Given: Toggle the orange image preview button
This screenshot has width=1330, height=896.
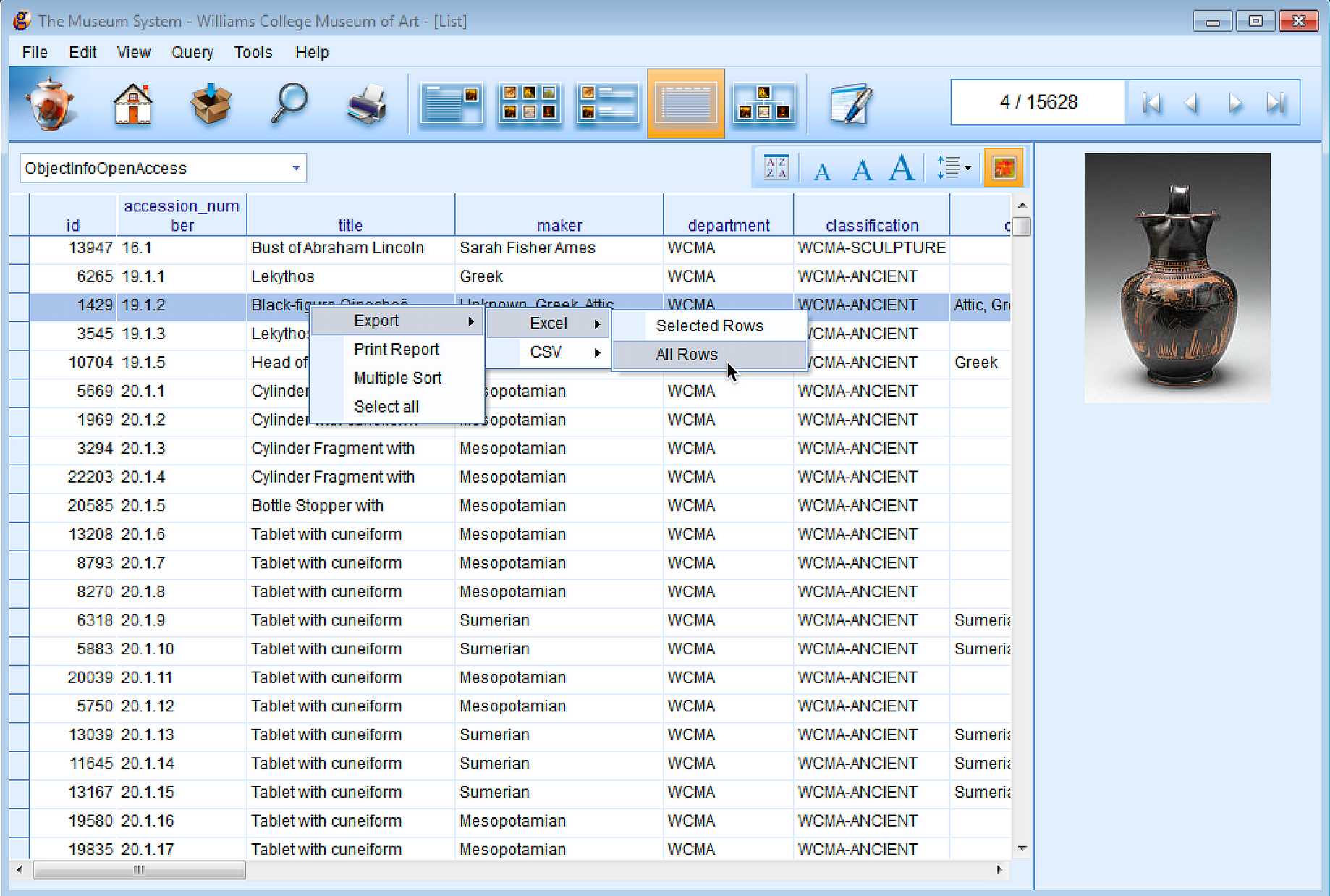Looking at the screenshot, I should (1003, 168).
